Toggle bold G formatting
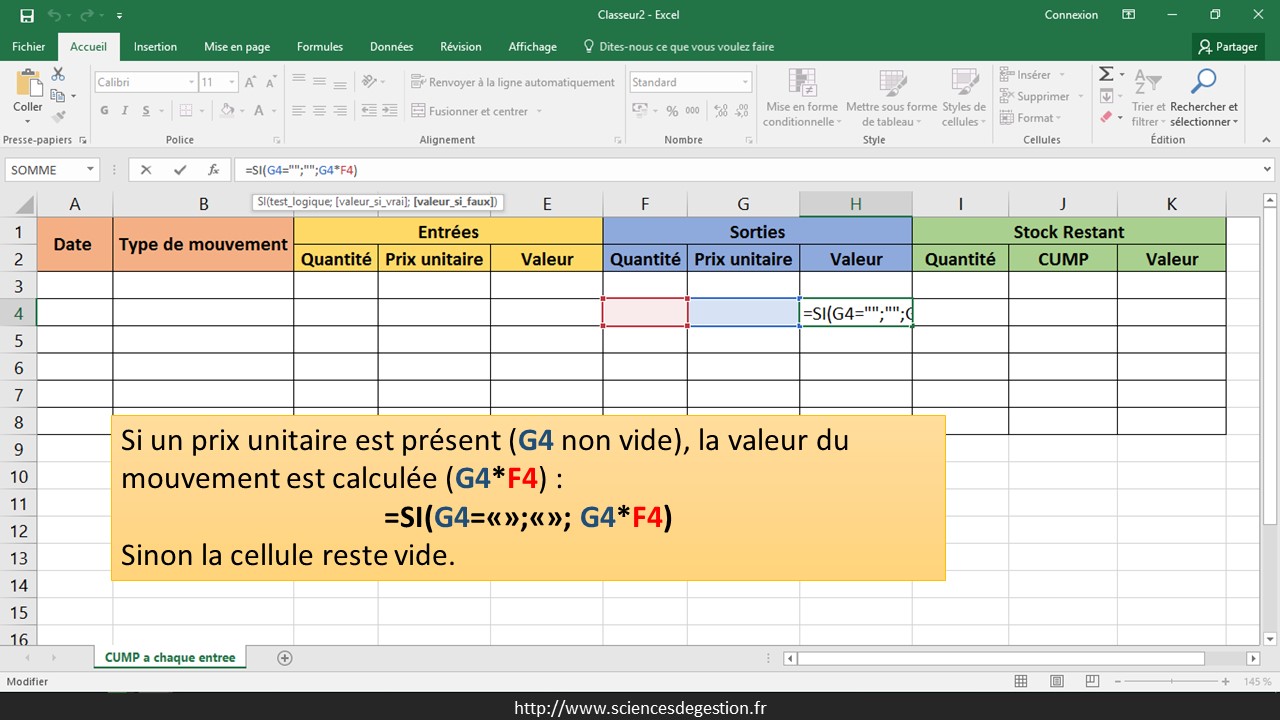The image size is (1280, 720). point(105,111)
